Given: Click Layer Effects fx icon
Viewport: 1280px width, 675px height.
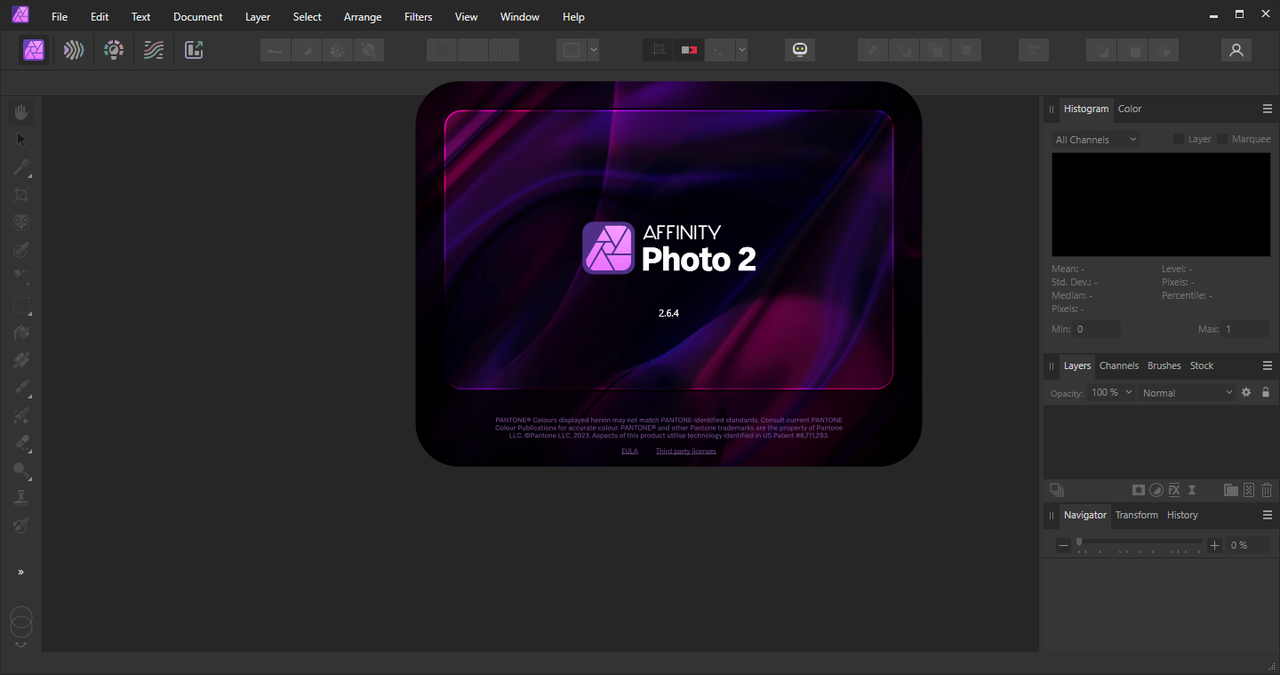Looking at the screenshot, I should pos(1174,490).
